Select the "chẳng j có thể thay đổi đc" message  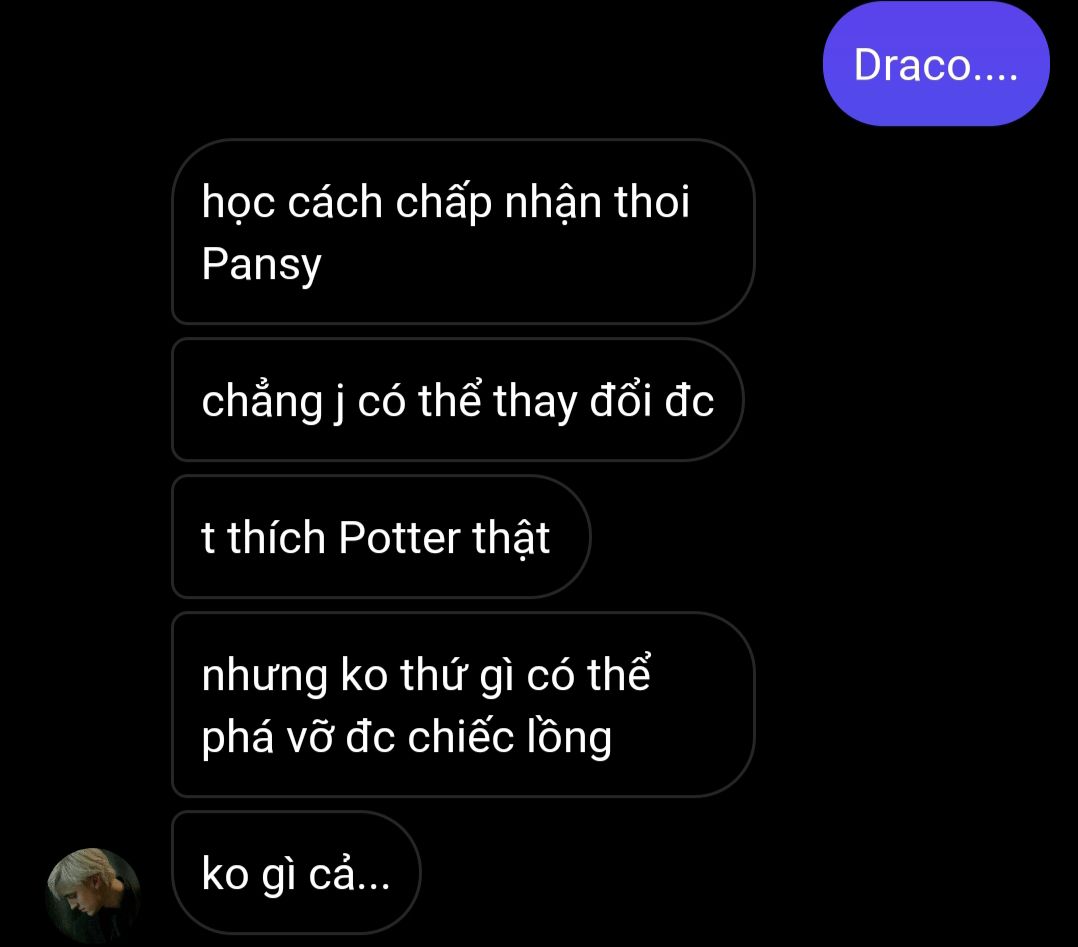(x=458, y=400)
